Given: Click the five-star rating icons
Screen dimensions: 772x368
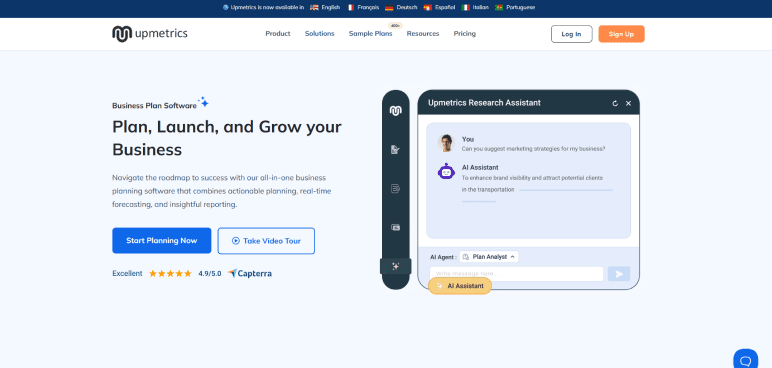Looking at the screenshot, I should coord(170,273).
